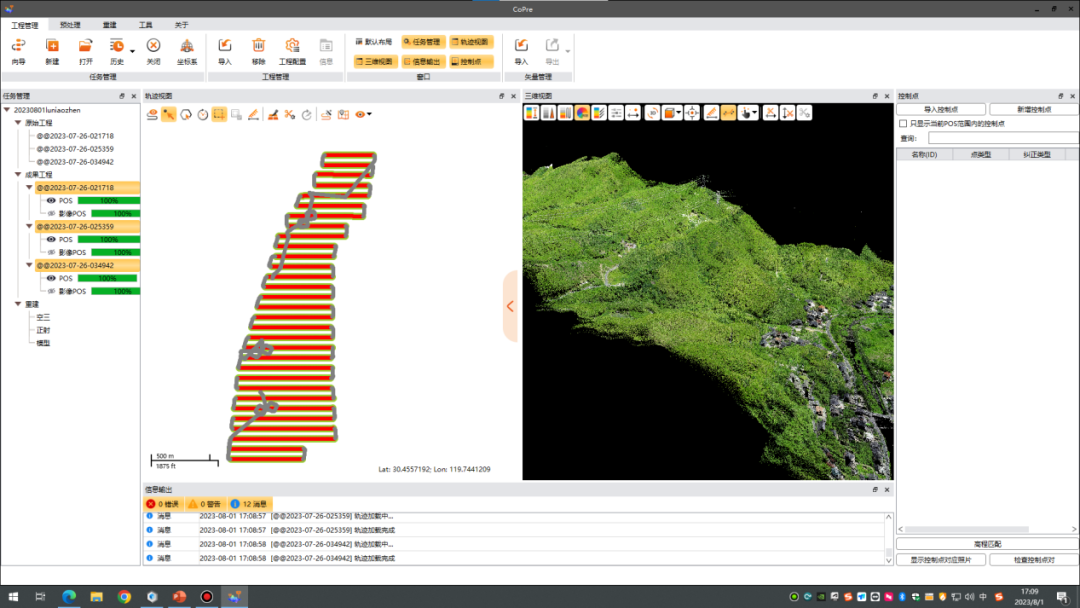Toggle POS visibility eye under @@2023-07-26-034942

[51, 278]
